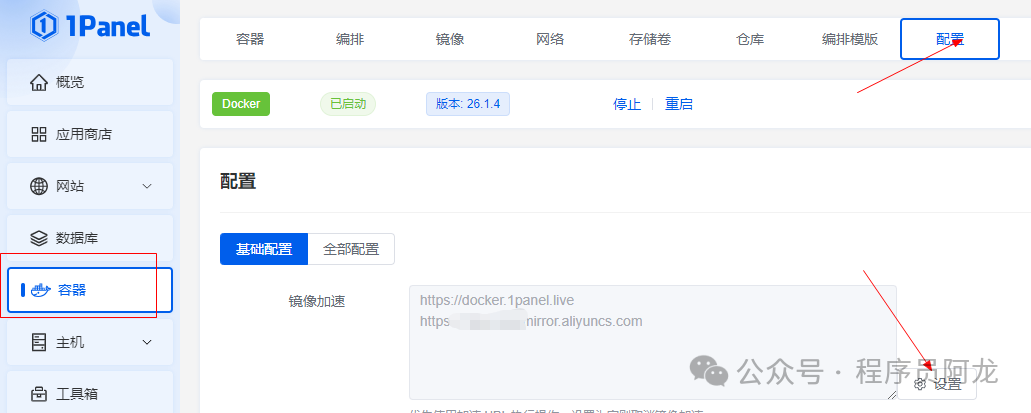Go to the 存储卷 tab
The image size is (1031, 413).
650,39
